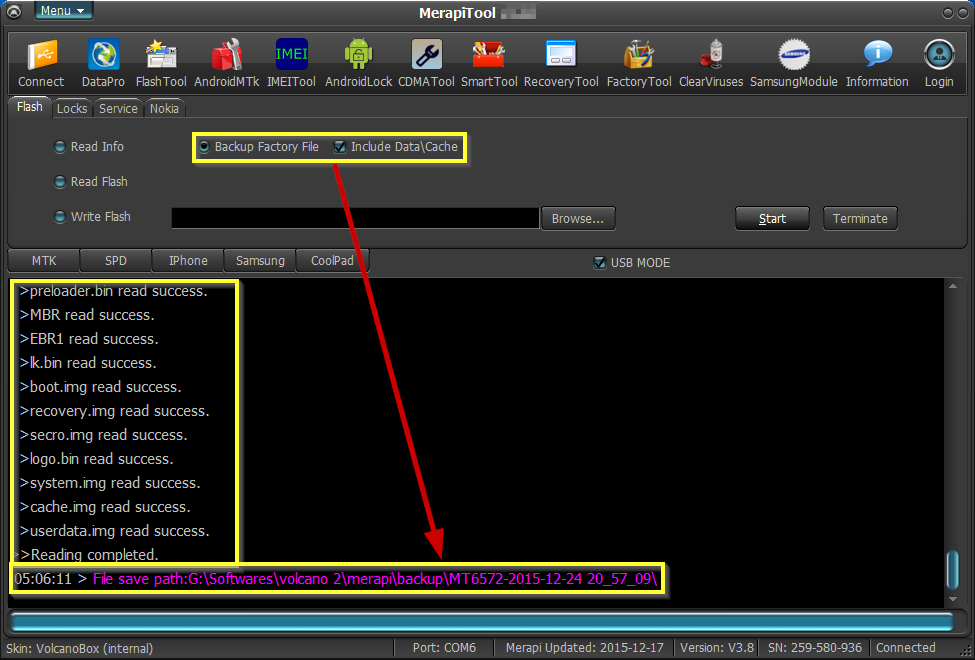Click the 'system.img read success' log line
This screenshot has width=975, height=660.
[x=110, y=483]
